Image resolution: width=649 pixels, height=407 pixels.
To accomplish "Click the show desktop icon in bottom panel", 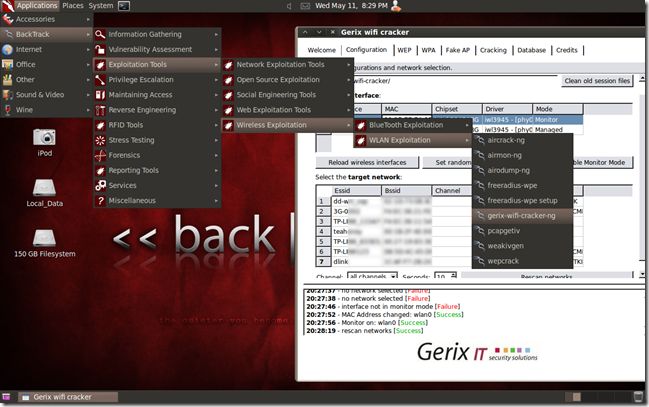I will pos(6,397).
